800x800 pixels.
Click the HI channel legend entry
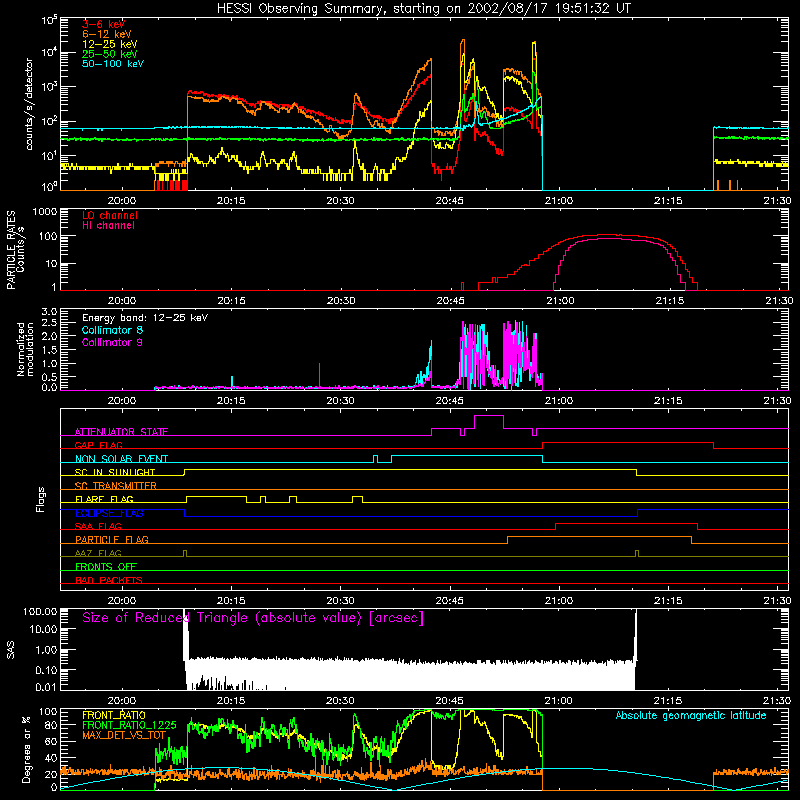click(x=108, y=225)
